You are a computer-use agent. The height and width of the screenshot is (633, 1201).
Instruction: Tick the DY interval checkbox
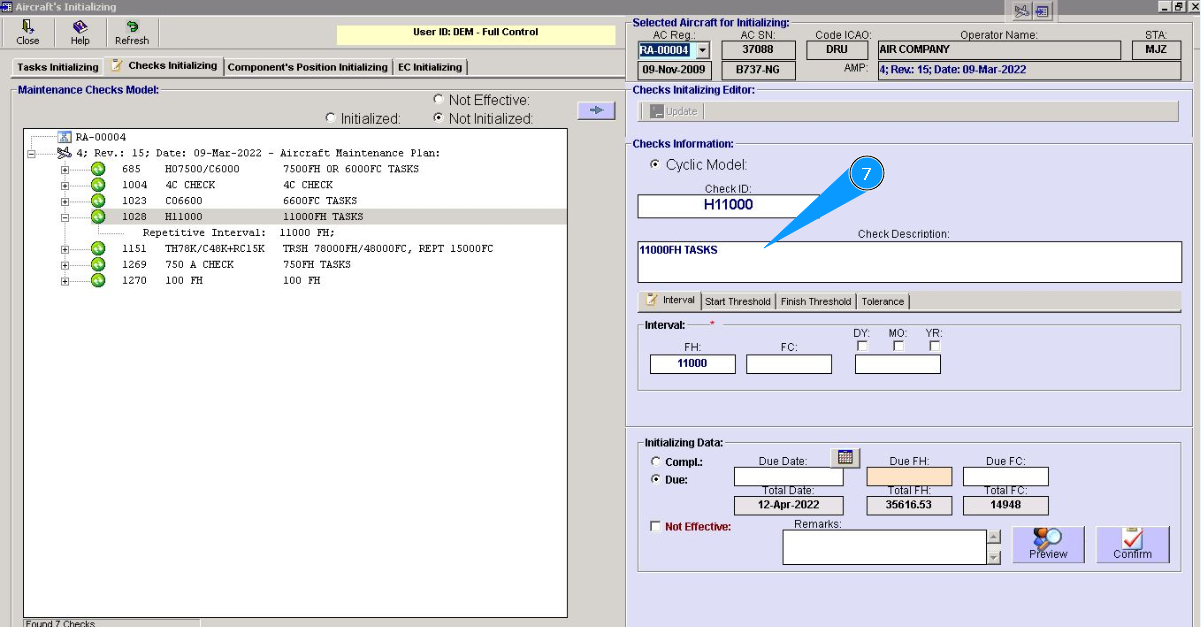(862, 346)
